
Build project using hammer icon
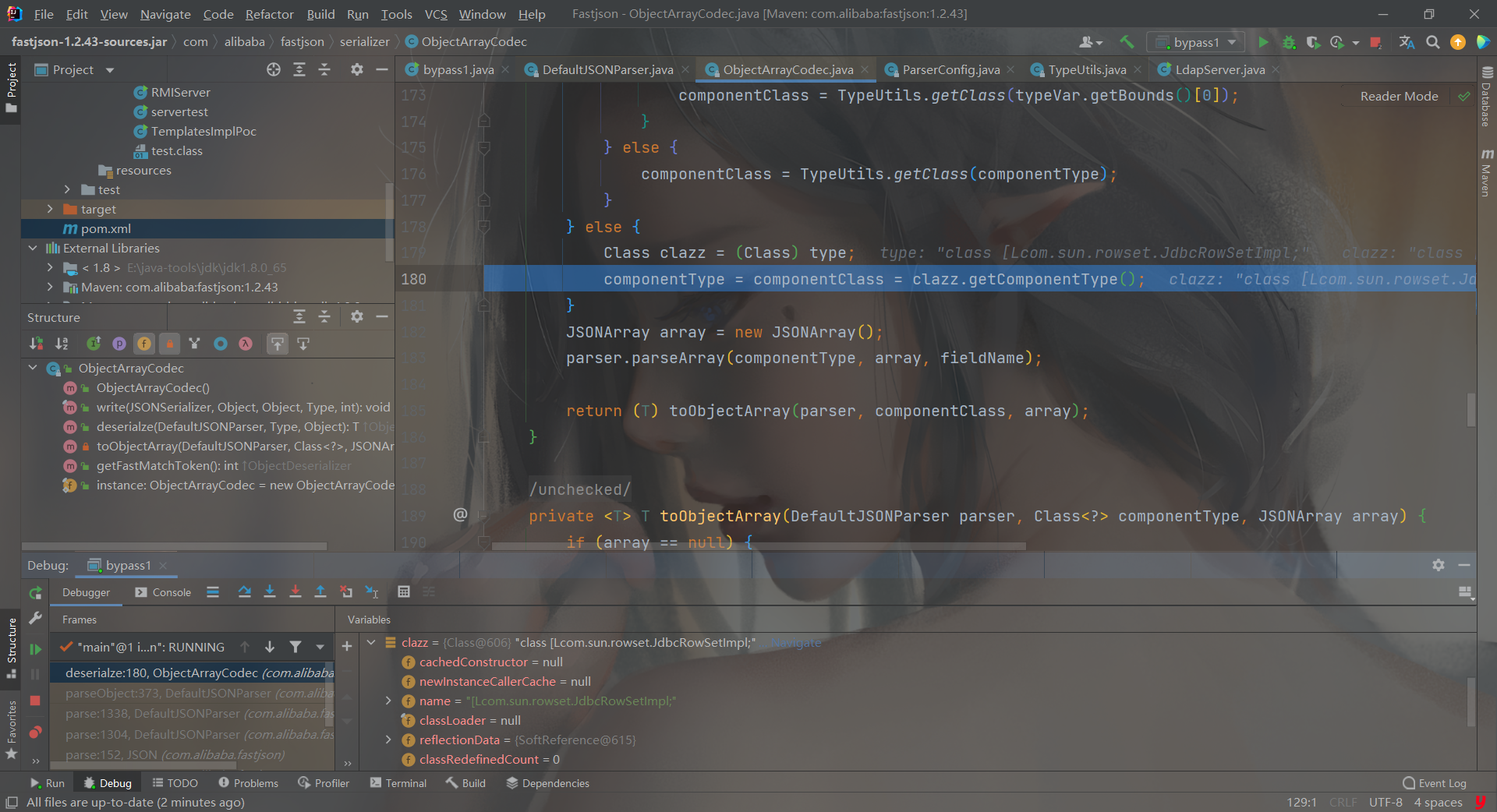pos(1127,42)
